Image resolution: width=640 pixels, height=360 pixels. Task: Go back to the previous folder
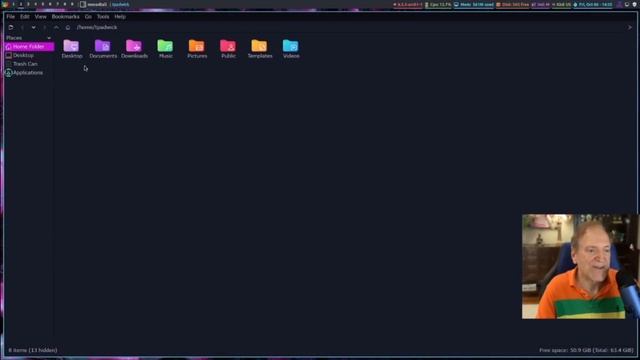coord(22,27)
